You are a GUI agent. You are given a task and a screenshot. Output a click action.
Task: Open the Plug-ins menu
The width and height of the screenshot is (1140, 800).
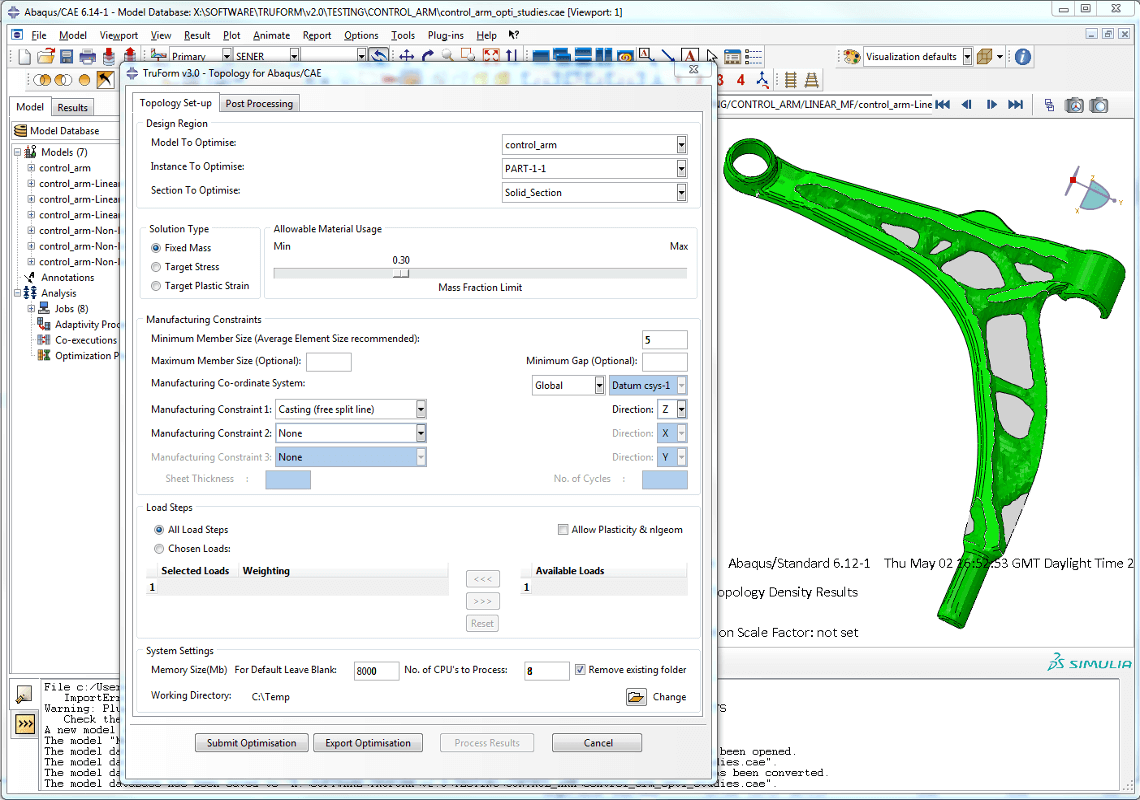pyautogui.click(x=445, y=35)
